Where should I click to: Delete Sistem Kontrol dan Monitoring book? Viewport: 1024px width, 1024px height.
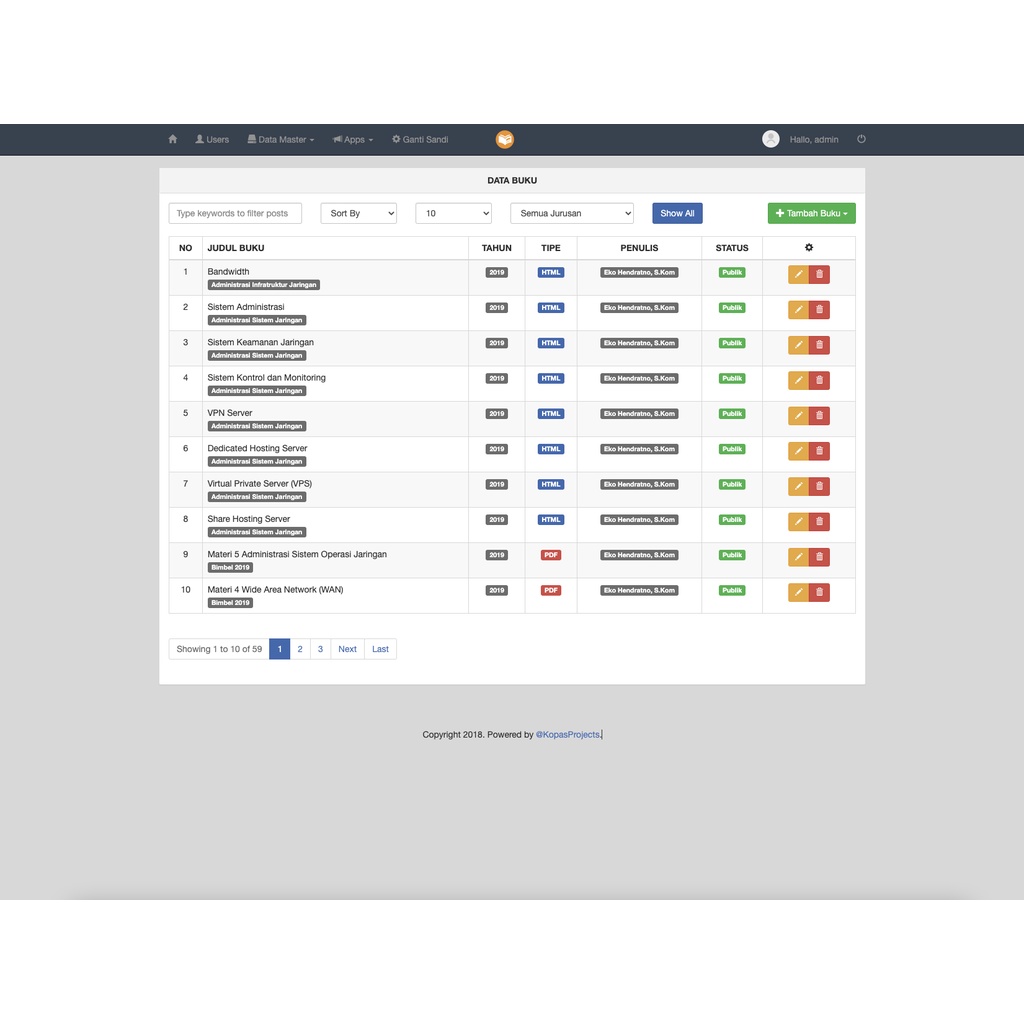pyautogui.click(x=819, y=380)
